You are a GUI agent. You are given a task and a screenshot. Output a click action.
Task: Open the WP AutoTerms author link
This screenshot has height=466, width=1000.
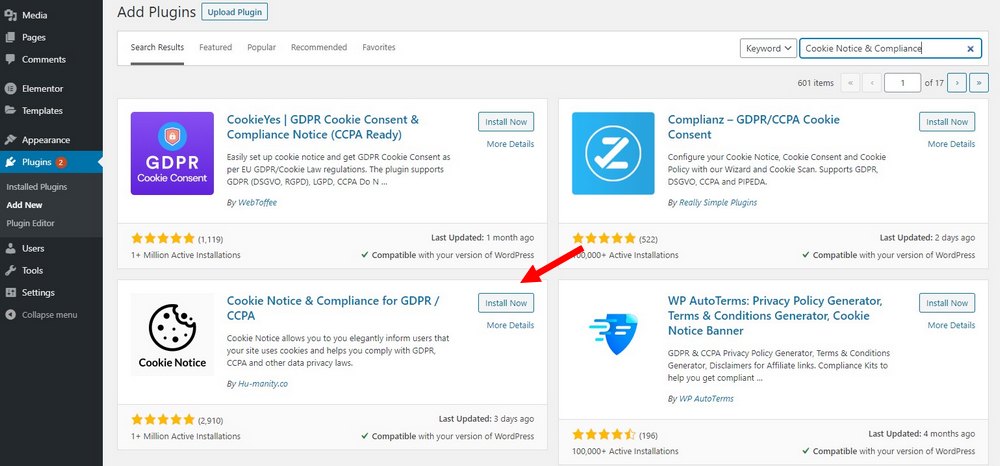click(x=707, y=398)
